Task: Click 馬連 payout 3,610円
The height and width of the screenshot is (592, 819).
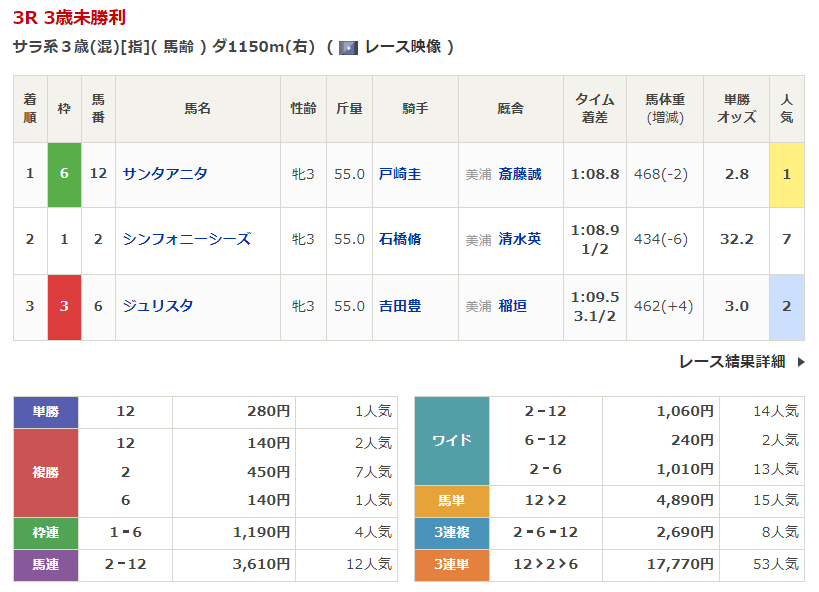Action: tap(261, 565)
